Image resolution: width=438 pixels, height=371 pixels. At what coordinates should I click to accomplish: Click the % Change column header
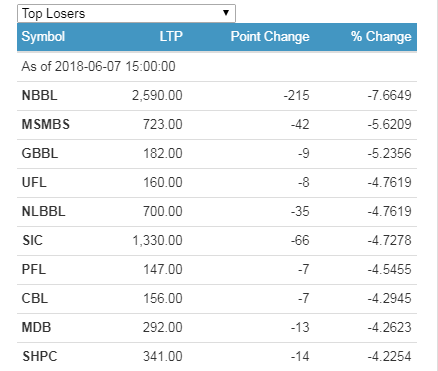click(381, 36)
